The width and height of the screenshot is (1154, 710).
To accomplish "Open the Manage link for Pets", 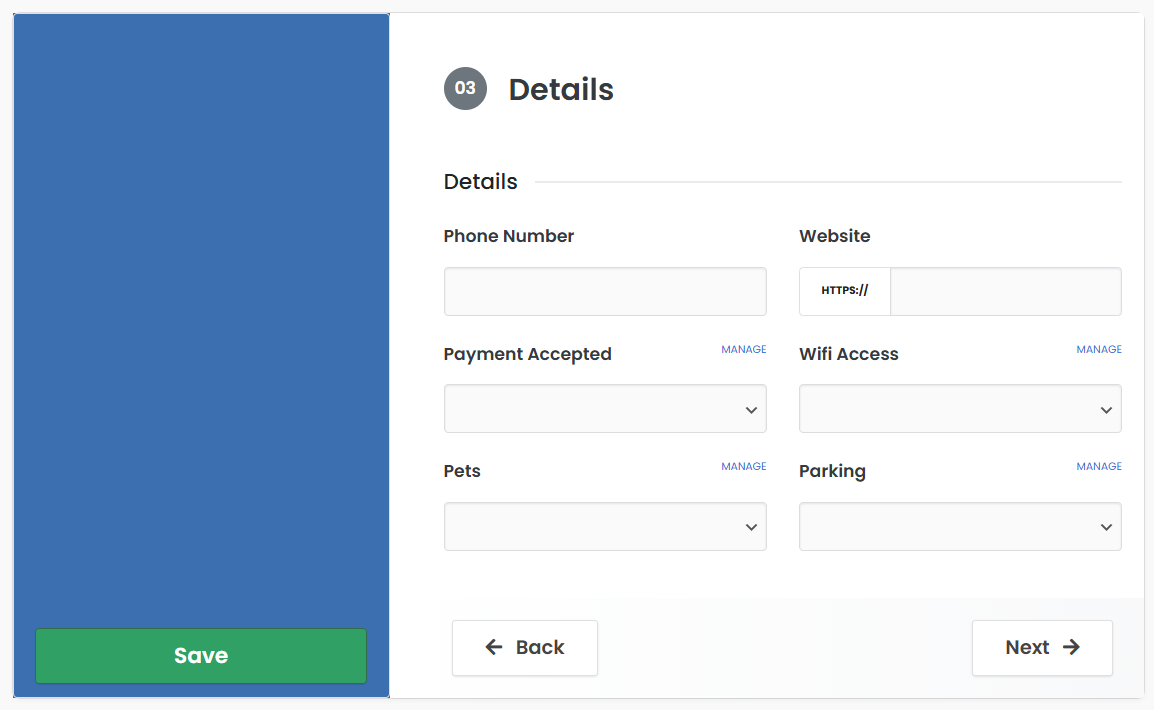I will point(744,467).
